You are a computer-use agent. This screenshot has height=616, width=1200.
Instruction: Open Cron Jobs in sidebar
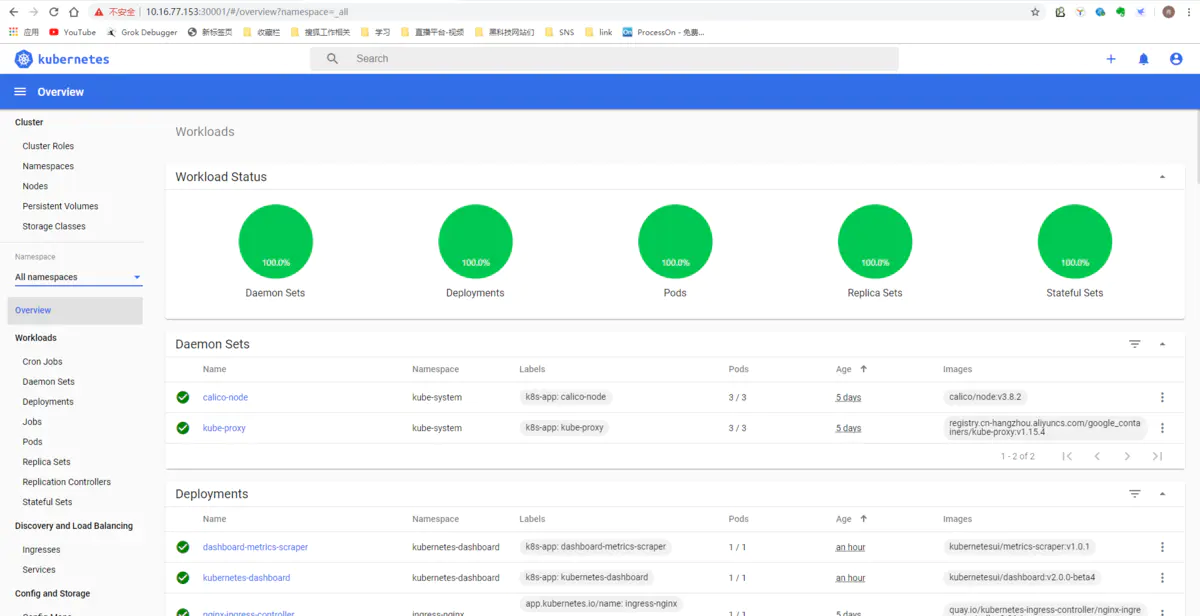(x=42, y=362)
